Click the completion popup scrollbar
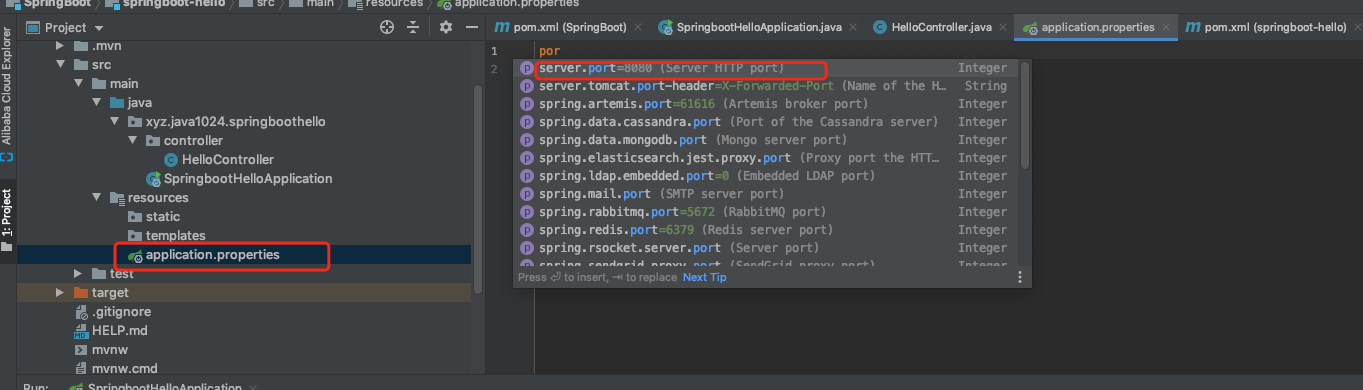Image resolution: width=1363 pixels, height=390 pixels. click(x=1024, y=115)
